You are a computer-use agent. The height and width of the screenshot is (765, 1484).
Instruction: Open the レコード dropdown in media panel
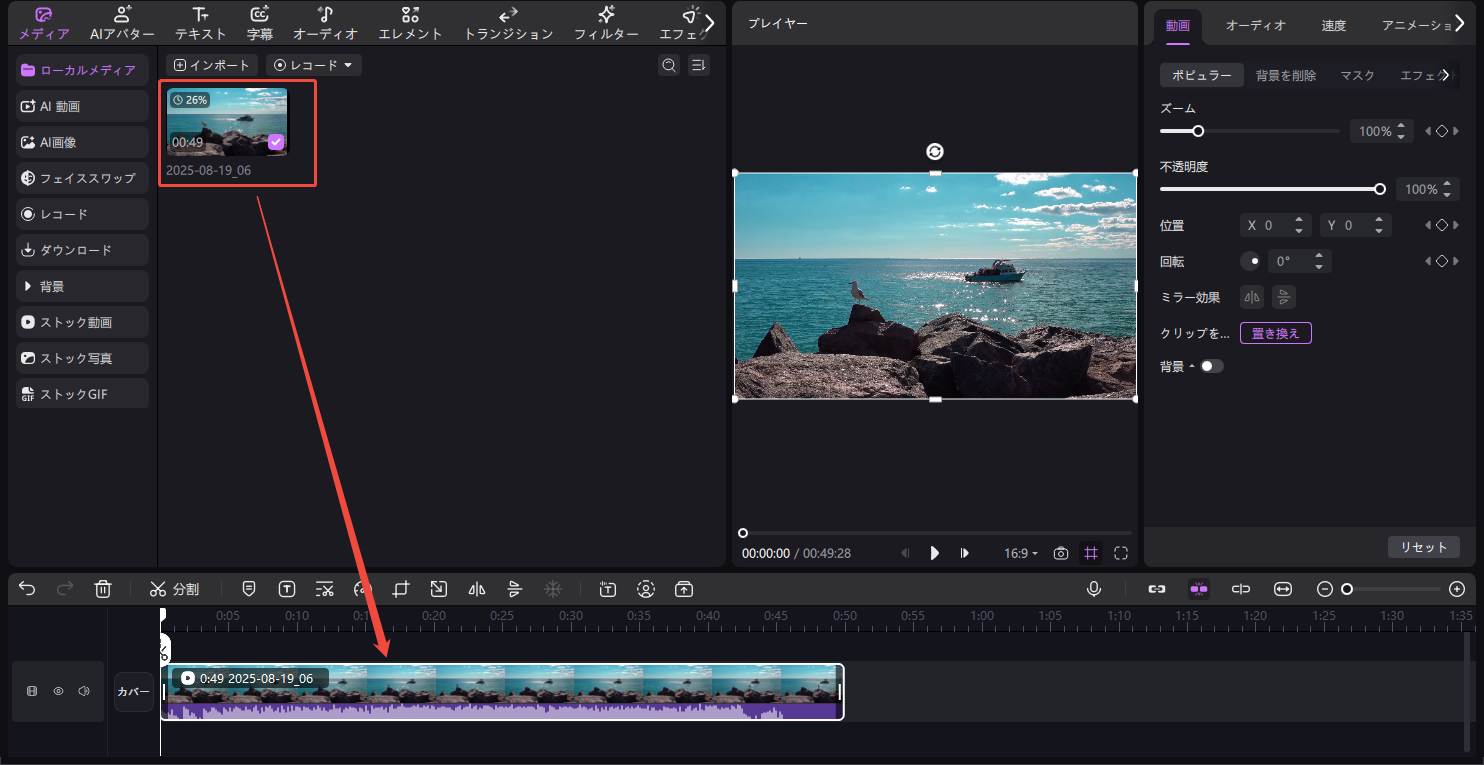pyautogui.click(x=313, y=65)
